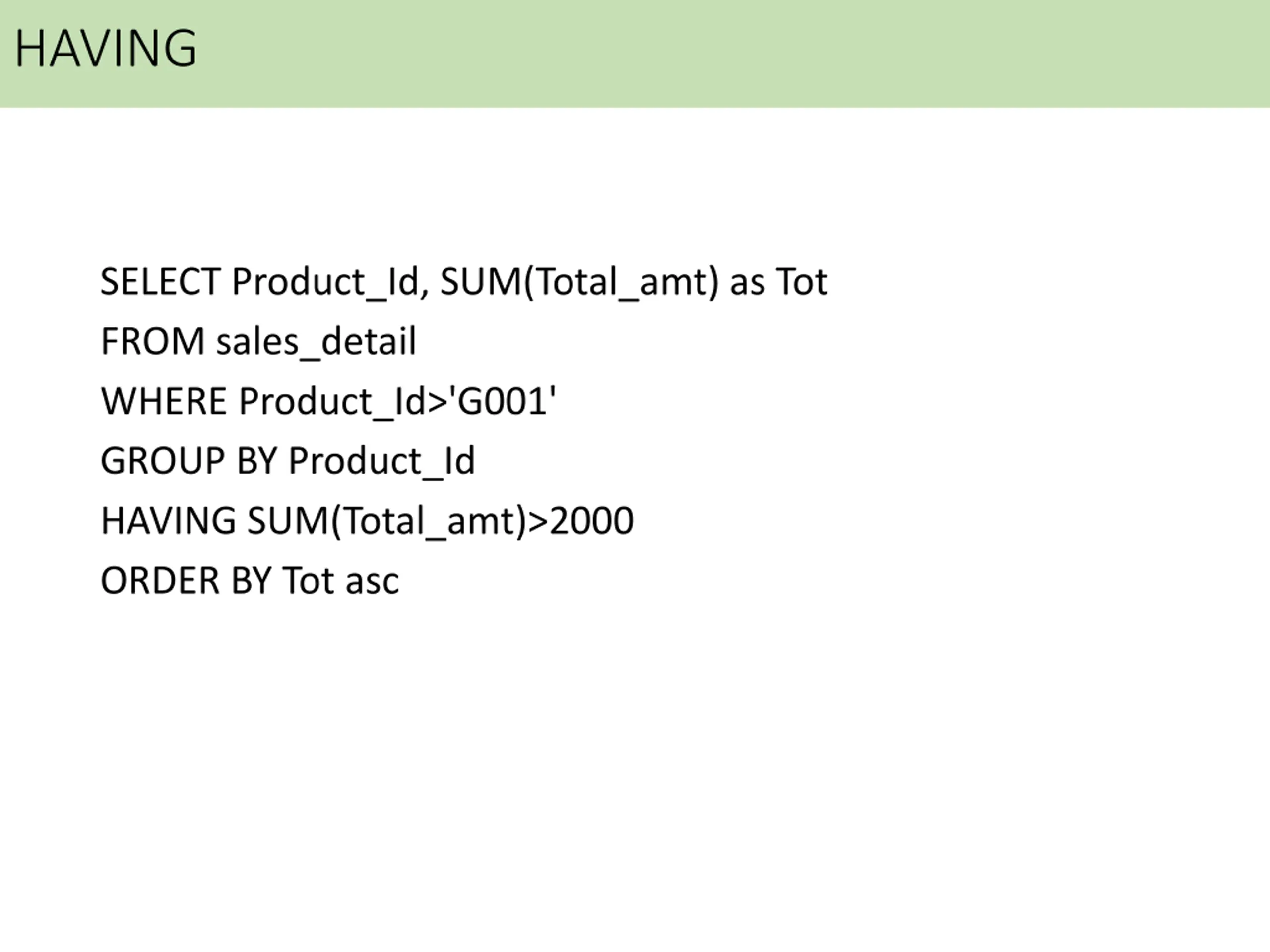Click the asc keyword at the query end
Image resolution: width=1270 pixels, height=952 pixels.
pos(372,581)
